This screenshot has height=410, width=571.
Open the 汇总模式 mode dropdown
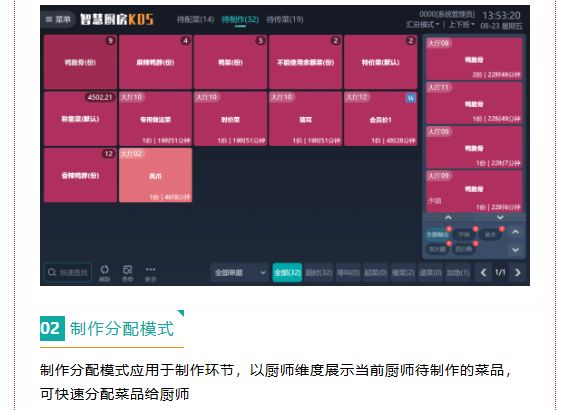point(422,25)
